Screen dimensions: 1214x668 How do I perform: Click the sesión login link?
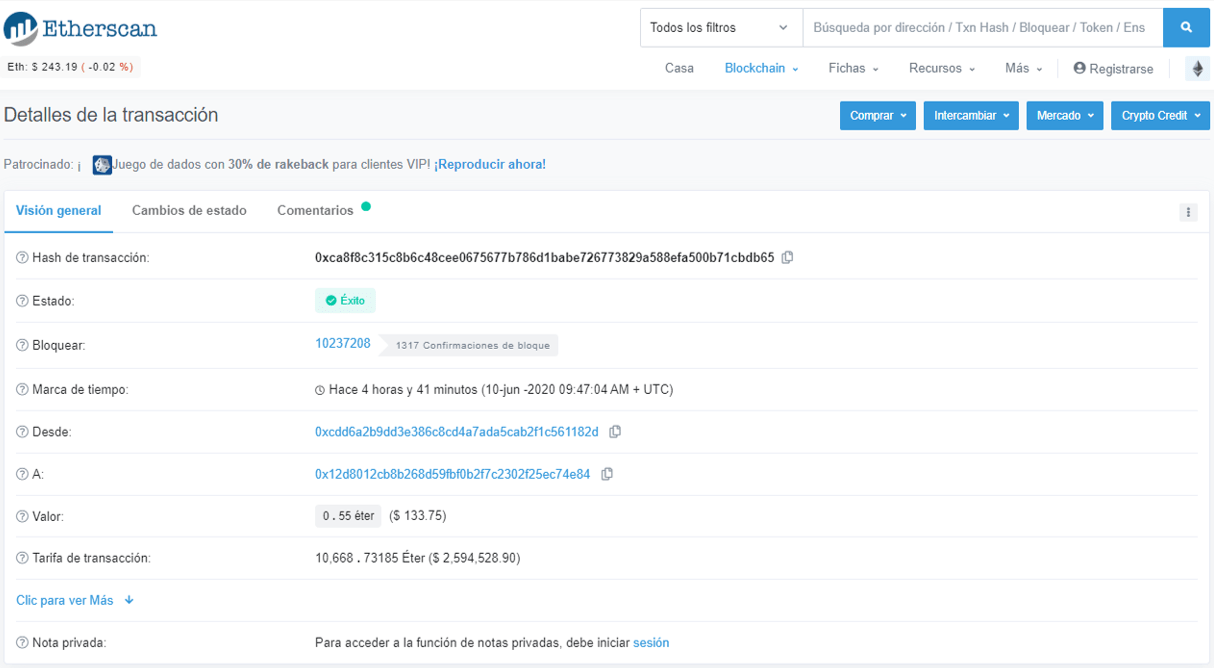pyautogui.click(x=651, y=643)
